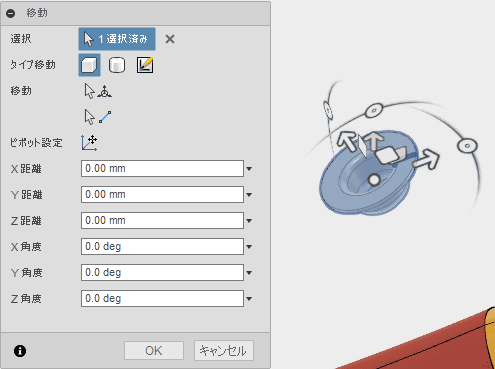Click the Y 角度 input field
Image resolution: width=495 pixels, height=369 pixels.
click(x=162, y=273)
